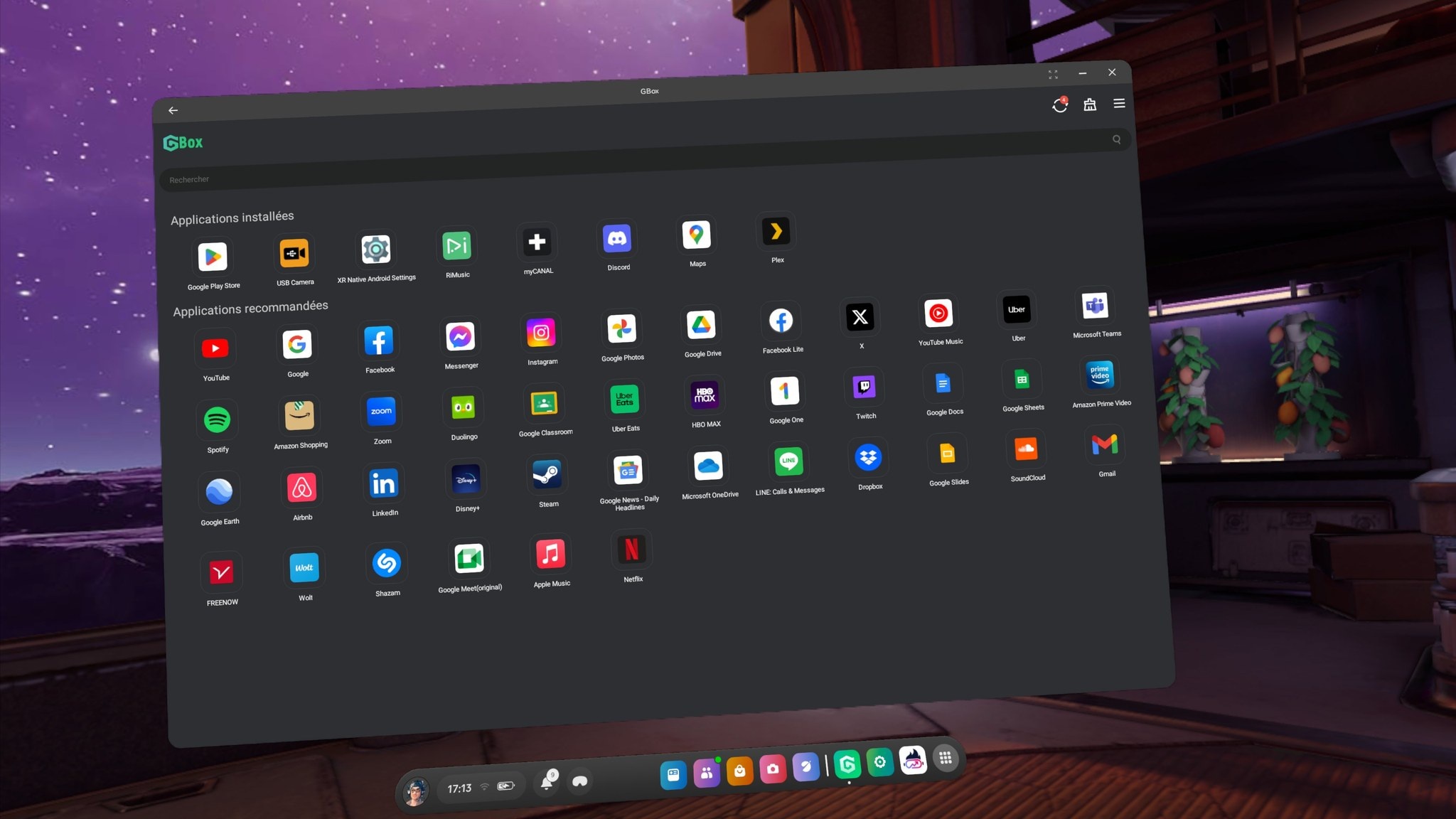
Task: Select Spotify
Action: [217, 420]
